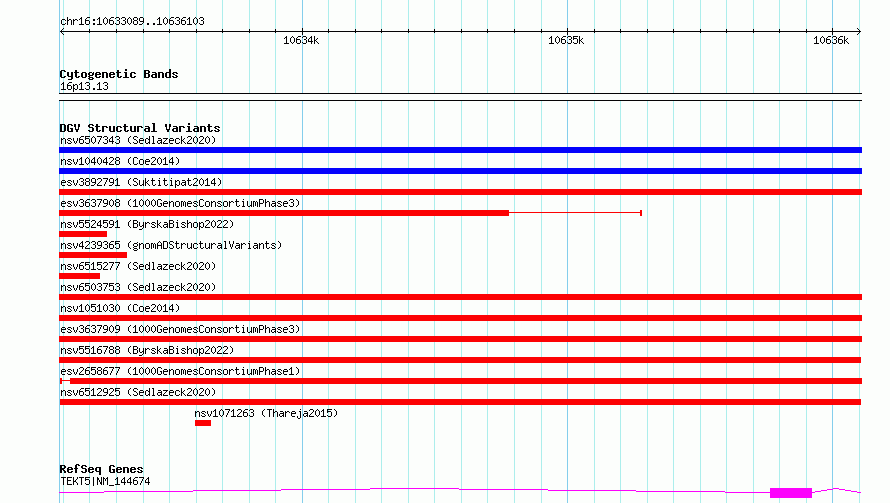Click the thin red tail line of esv3637908
This screenshot has height=503, width=890.
click(576, 213)
